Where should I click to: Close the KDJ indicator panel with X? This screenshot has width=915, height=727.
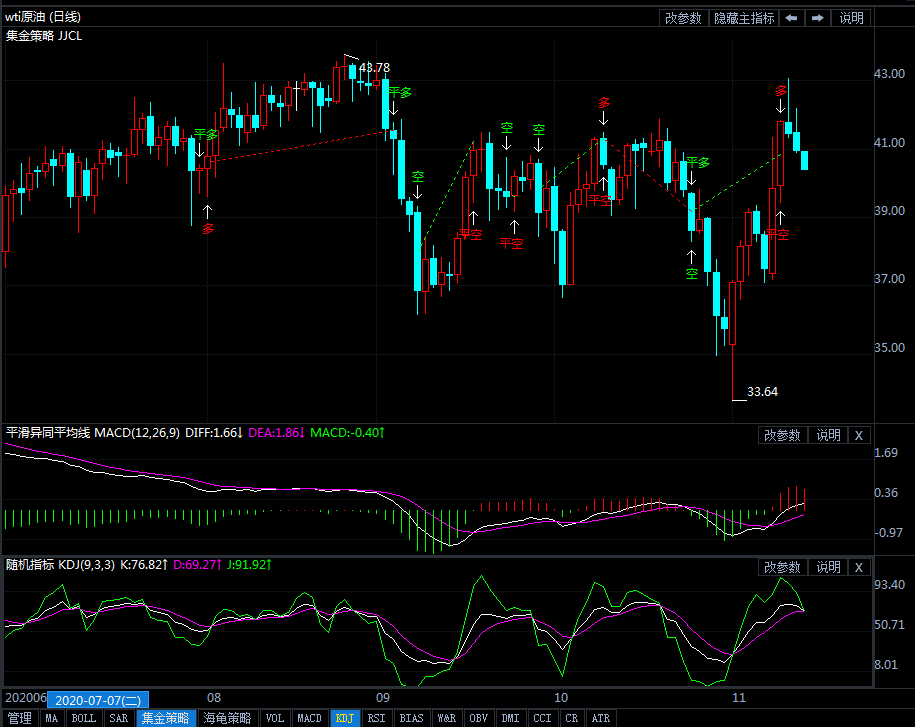[859, 567]
